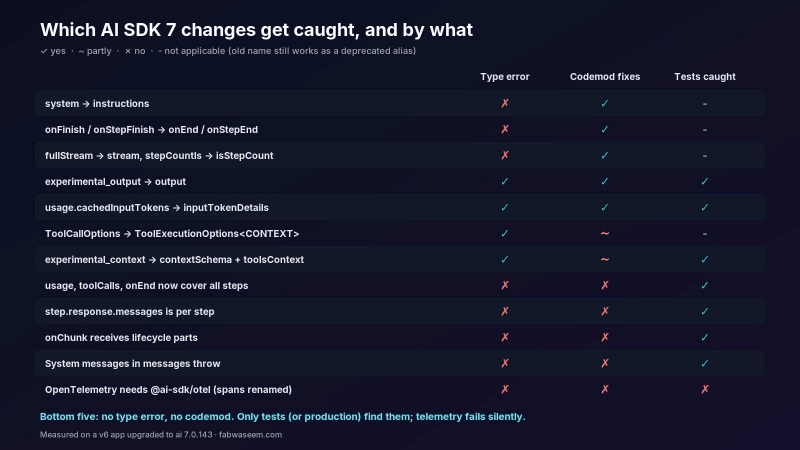Click the tilde partly icon in ToolCallOptions row

pyautogui.click(x=605, y=233)
